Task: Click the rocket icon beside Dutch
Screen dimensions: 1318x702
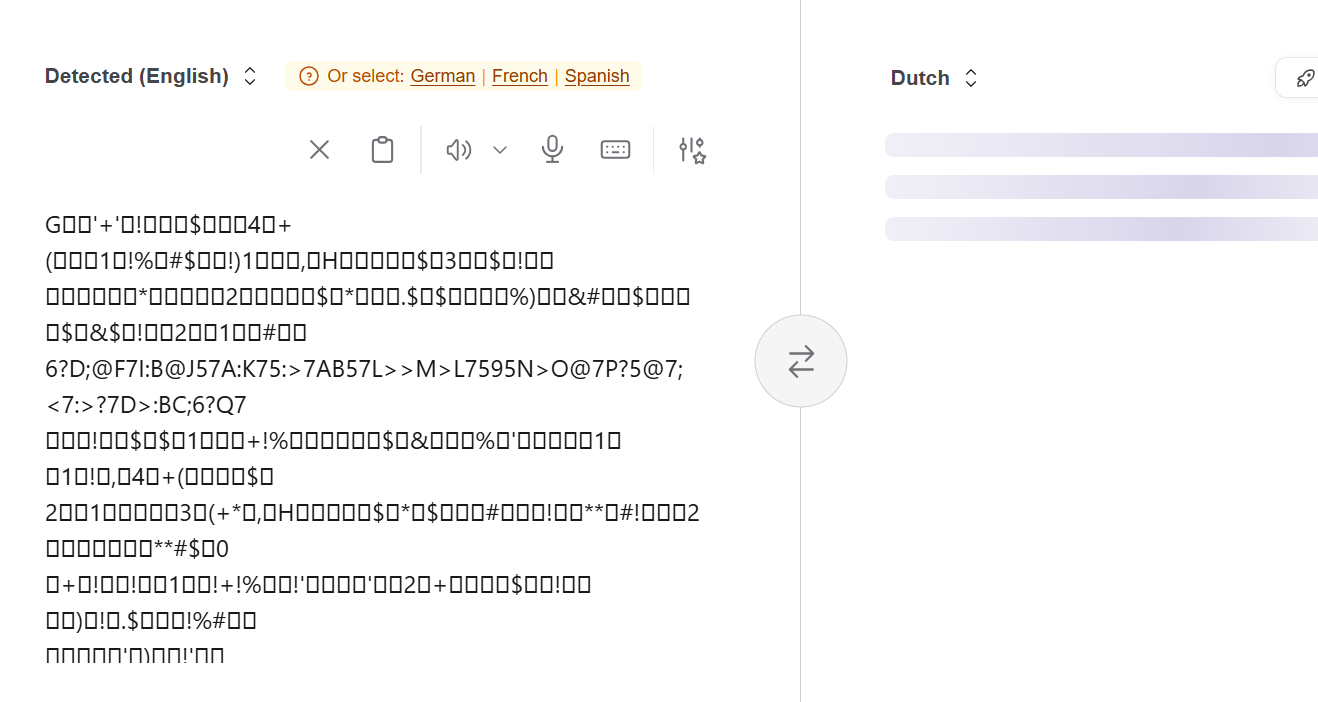Action: click(x=1305, y=78)
